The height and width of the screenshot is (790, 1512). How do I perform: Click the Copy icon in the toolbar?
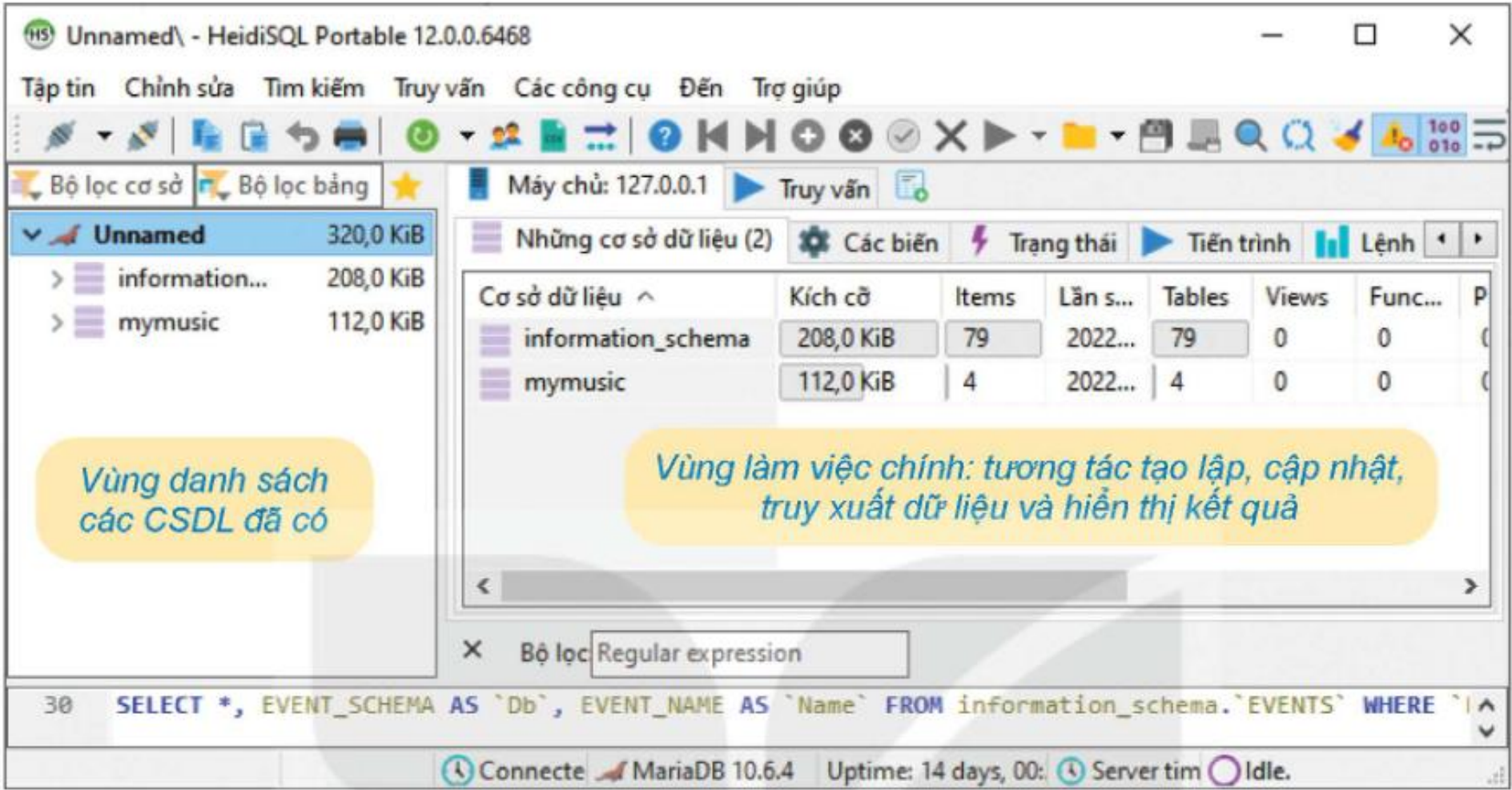pos(207,135)
